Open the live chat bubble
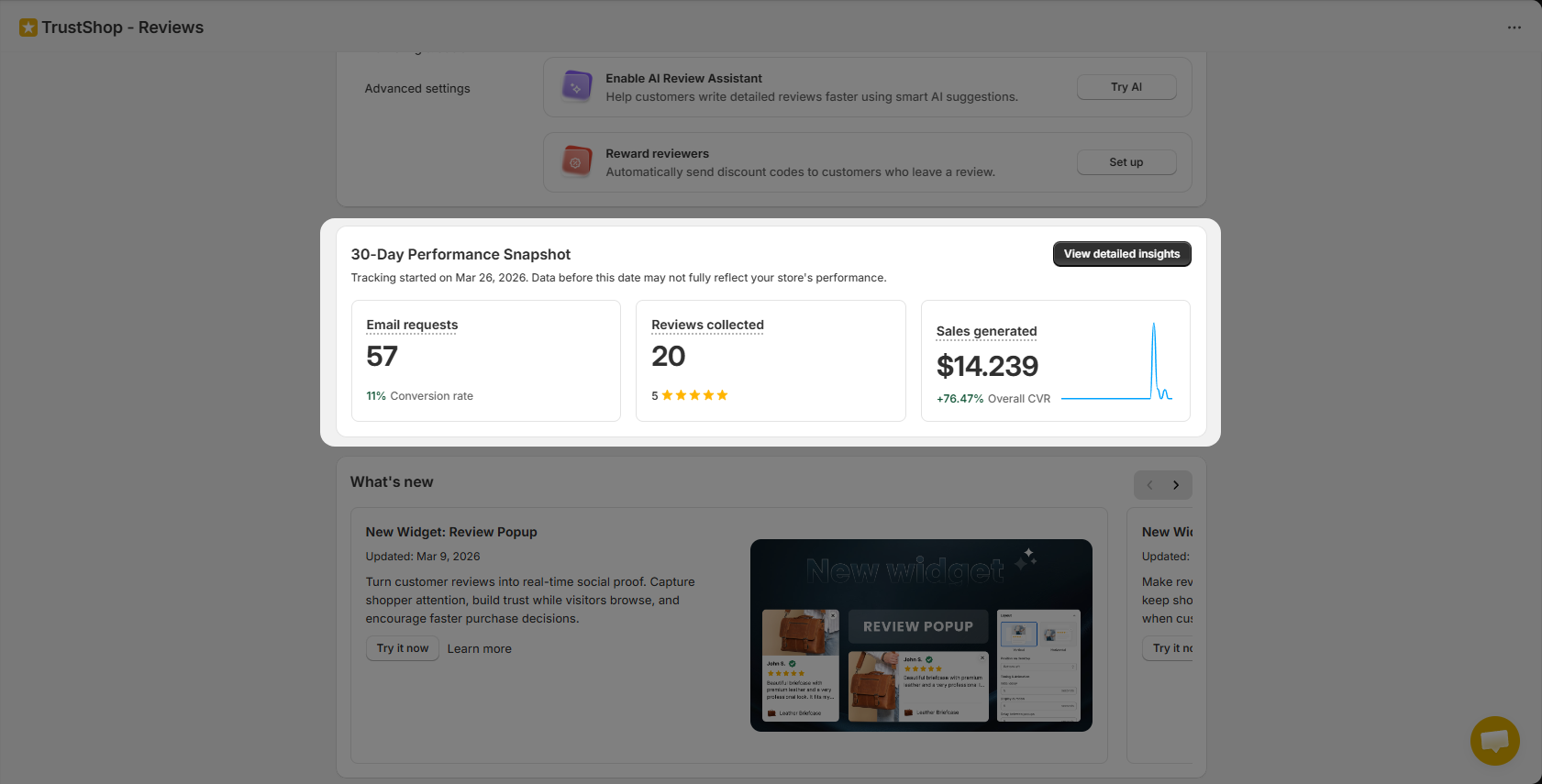 tap(1494, 740)
